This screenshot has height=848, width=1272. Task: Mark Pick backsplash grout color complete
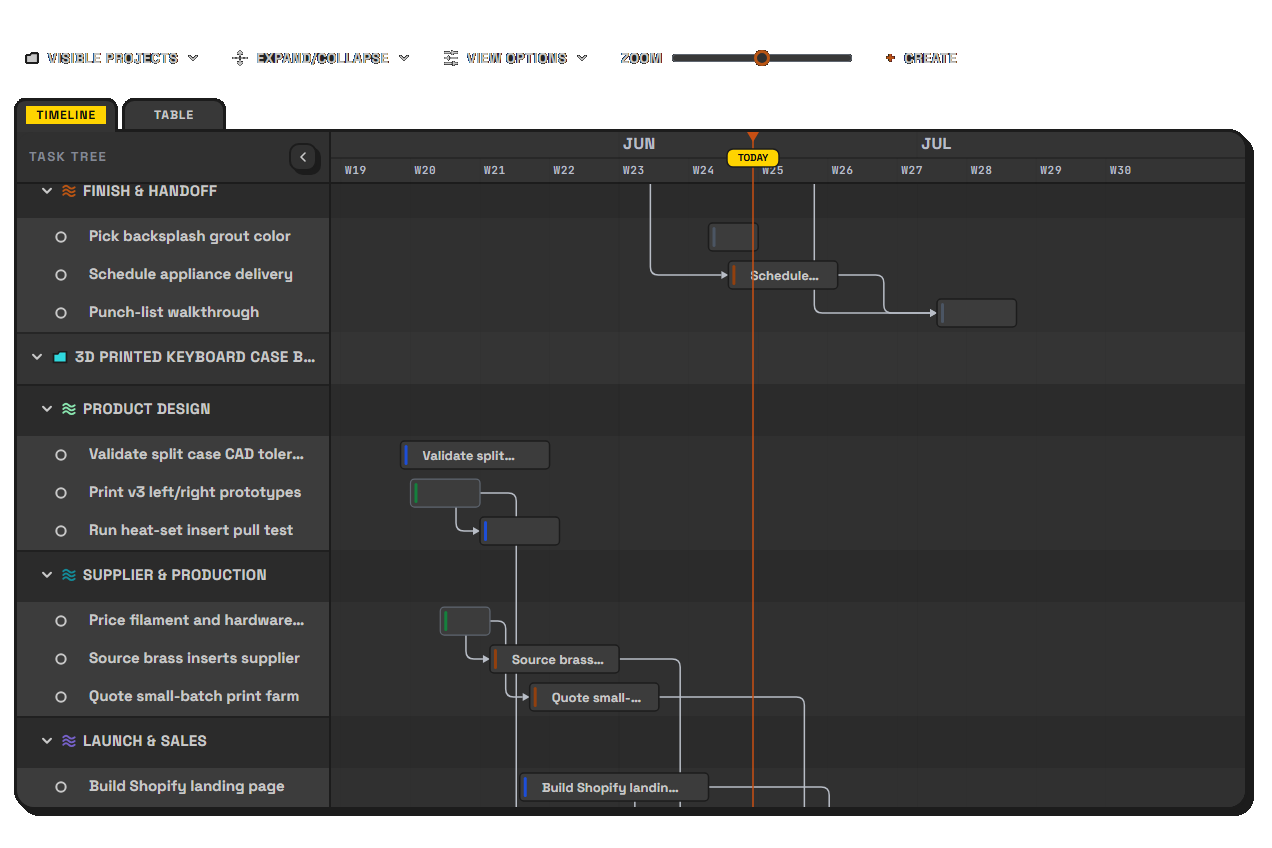tap(61, 237)
